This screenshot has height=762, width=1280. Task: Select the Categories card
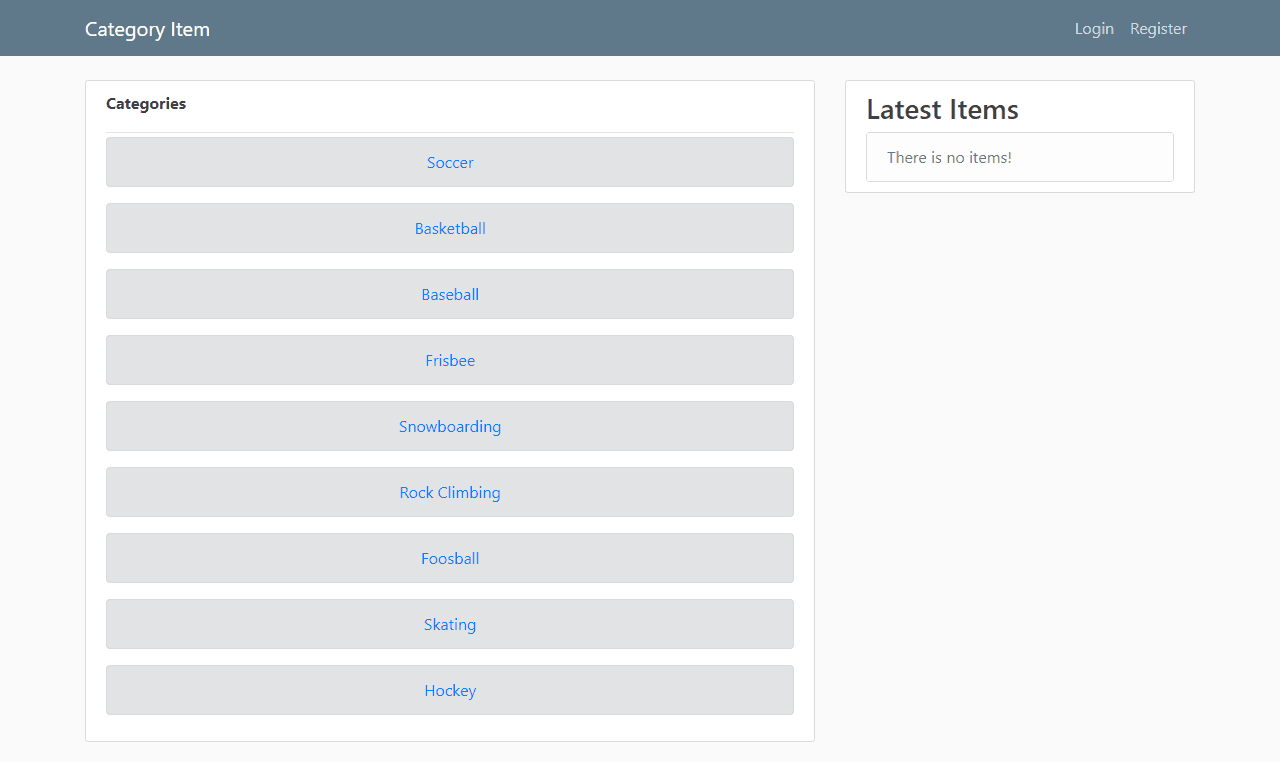449,410
